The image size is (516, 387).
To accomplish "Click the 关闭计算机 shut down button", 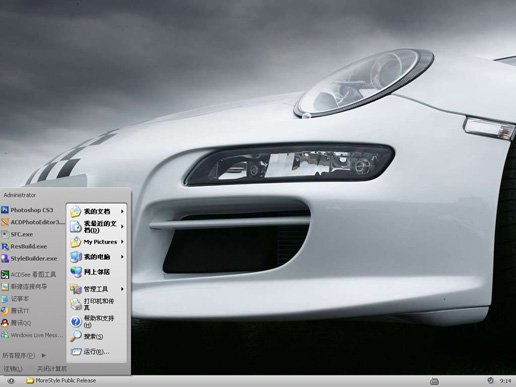I will pos(52,369).
